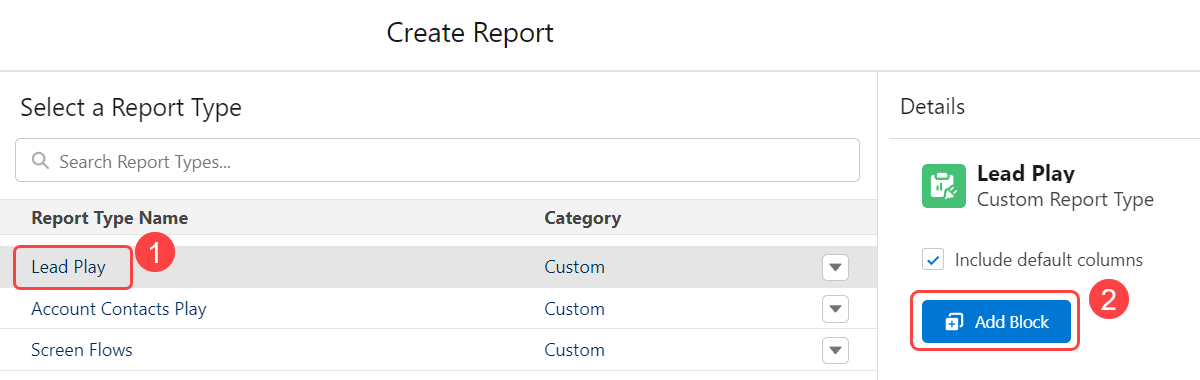The image size is (1200, 380).
Task: Click the Lead Play title in Details
Action: tap(1026, 174)
